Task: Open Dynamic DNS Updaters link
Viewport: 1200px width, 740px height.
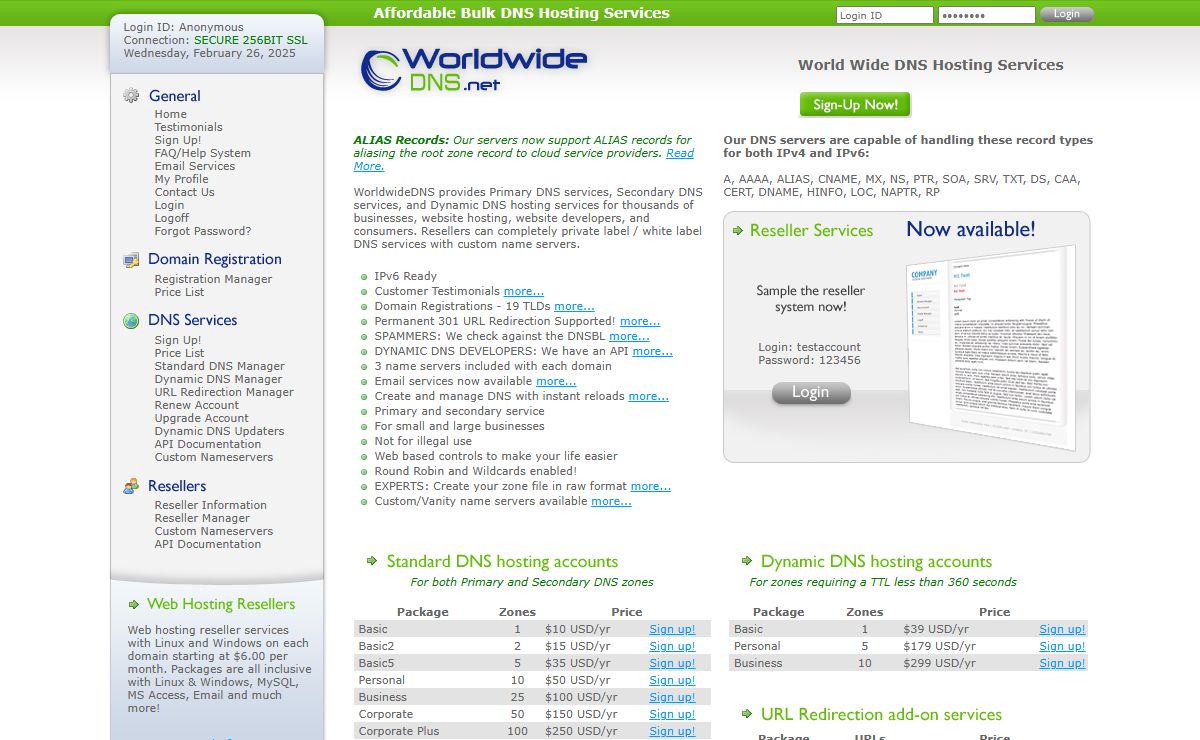Action: pos(219,431)
